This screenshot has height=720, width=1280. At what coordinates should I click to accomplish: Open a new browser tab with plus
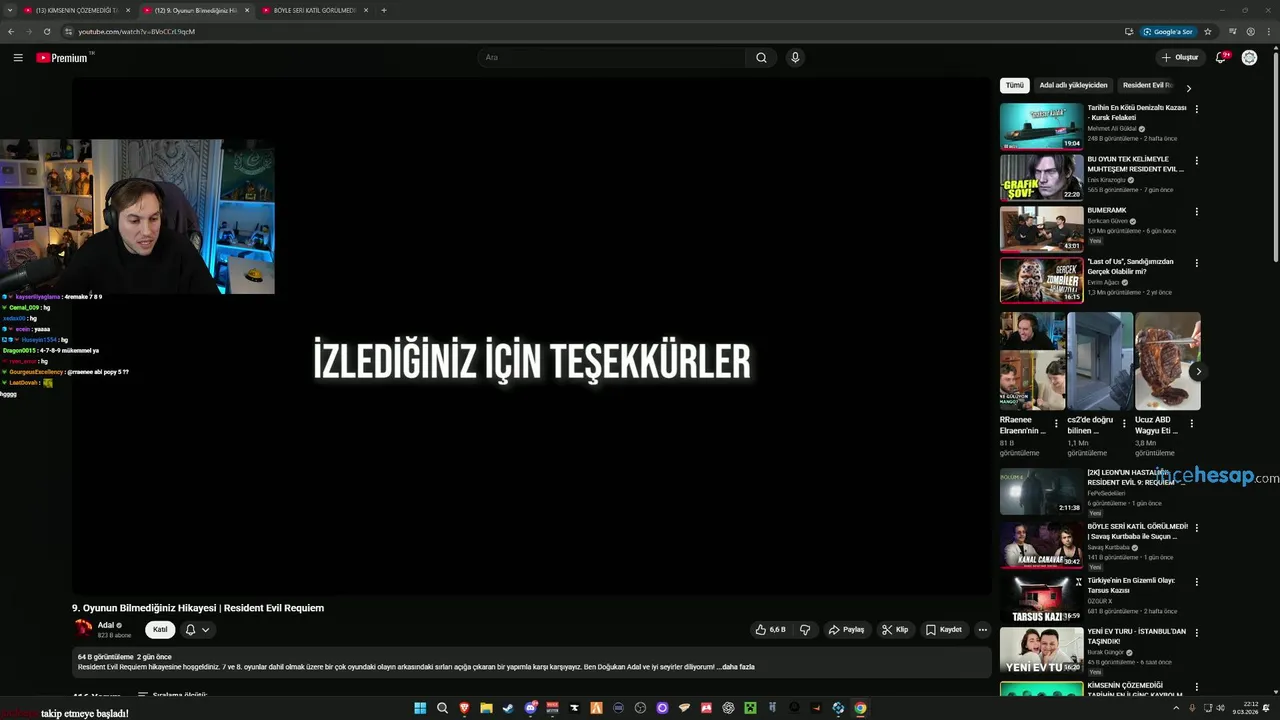(384, 10)
